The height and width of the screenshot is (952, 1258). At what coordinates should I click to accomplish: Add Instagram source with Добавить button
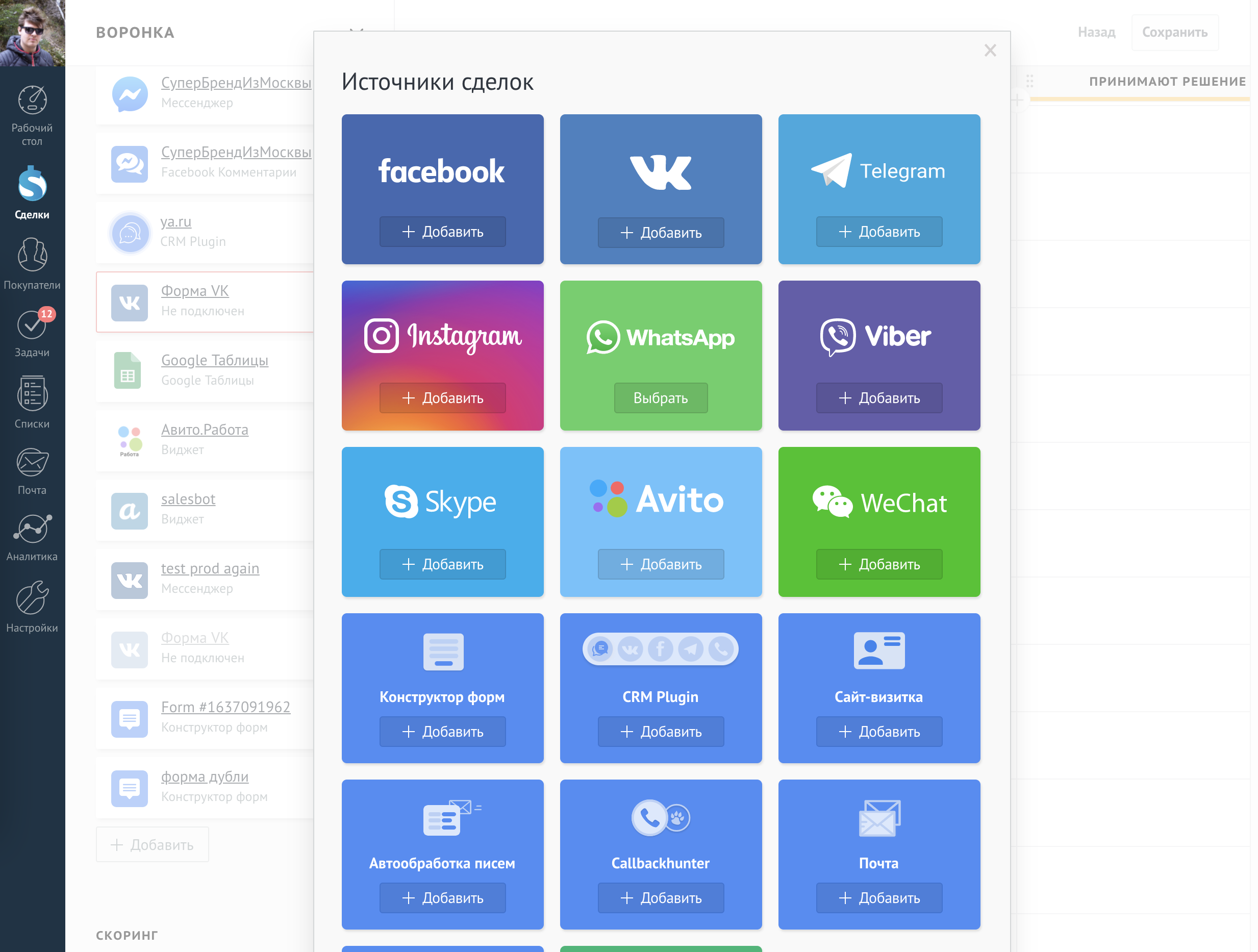pyautogui.click(x=442, y=398)
